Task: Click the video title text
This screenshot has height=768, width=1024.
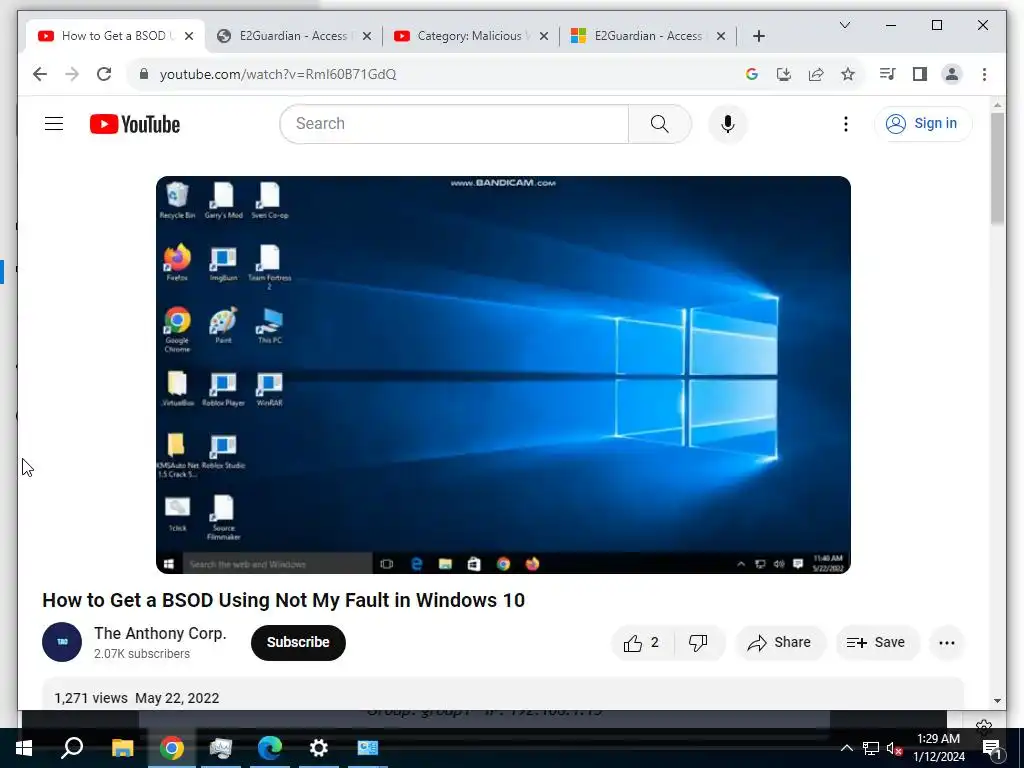Action: coord(283,600)
